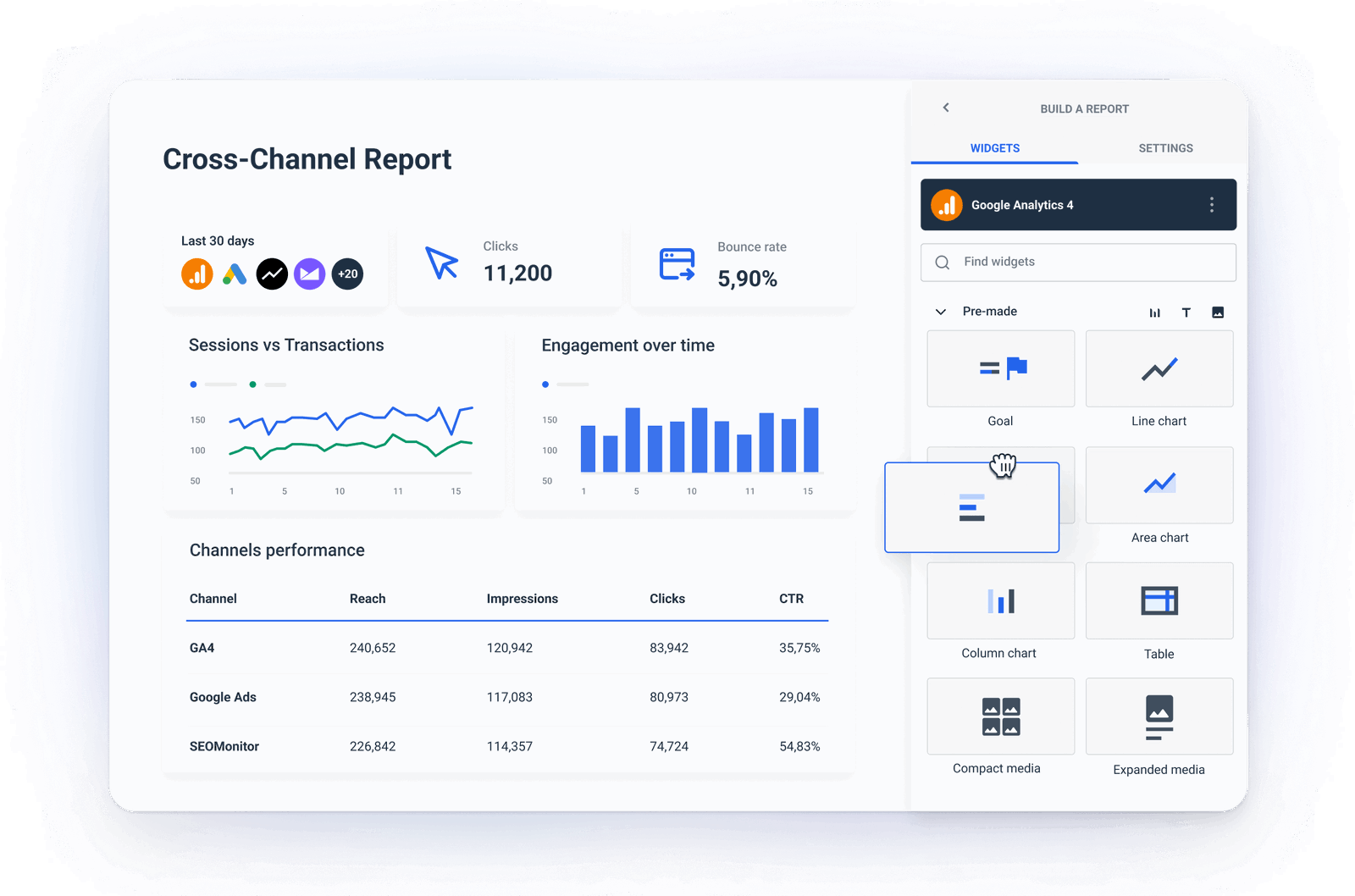Select the Area chart widget
The width and height of the screenshot is (1355, 896).
pos(1159,484)
